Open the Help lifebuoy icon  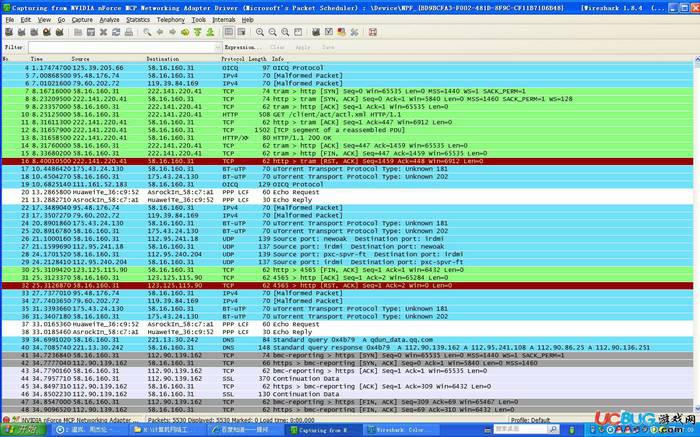pyautogui.click(x=373, y=32)
